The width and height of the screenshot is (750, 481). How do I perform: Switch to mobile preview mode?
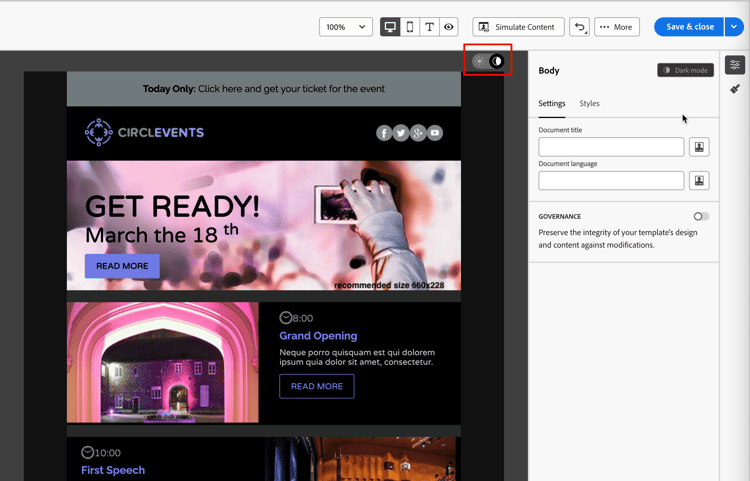pos(410,27)
